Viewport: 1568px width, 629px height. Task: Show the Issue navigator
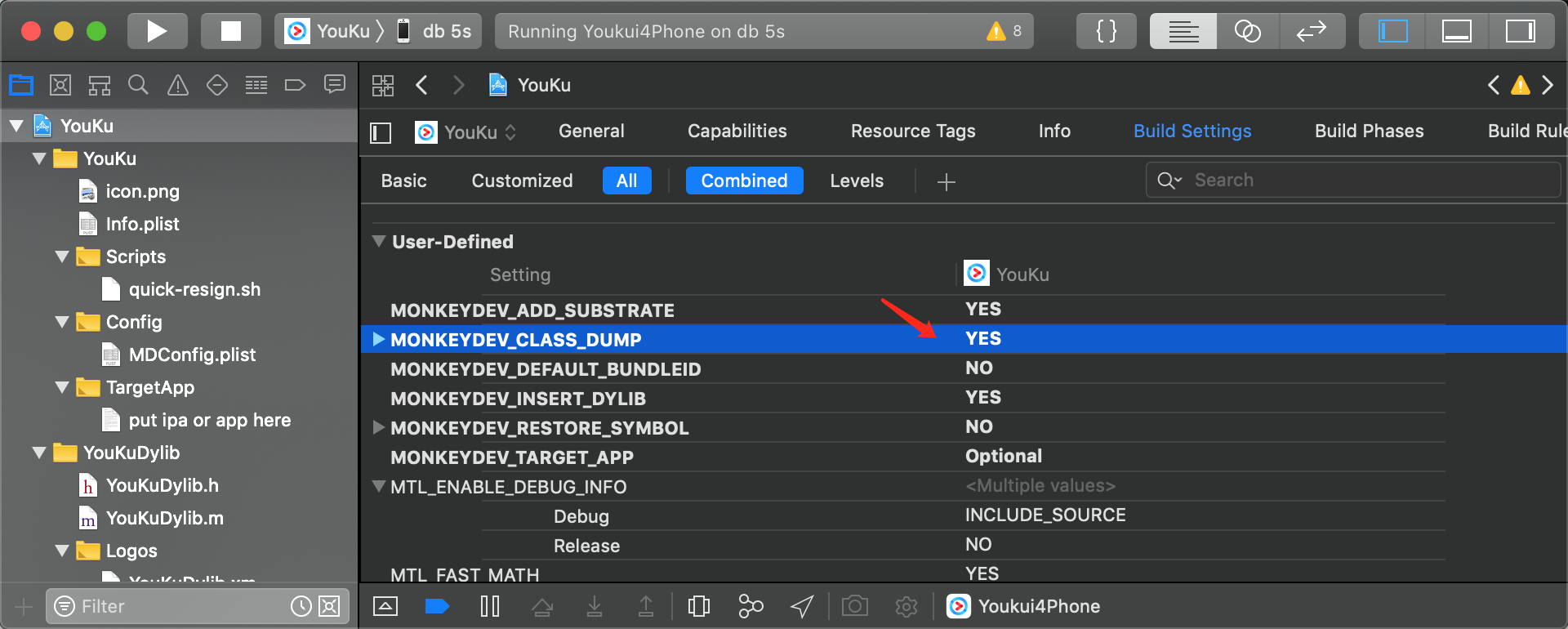click(178, 84)
